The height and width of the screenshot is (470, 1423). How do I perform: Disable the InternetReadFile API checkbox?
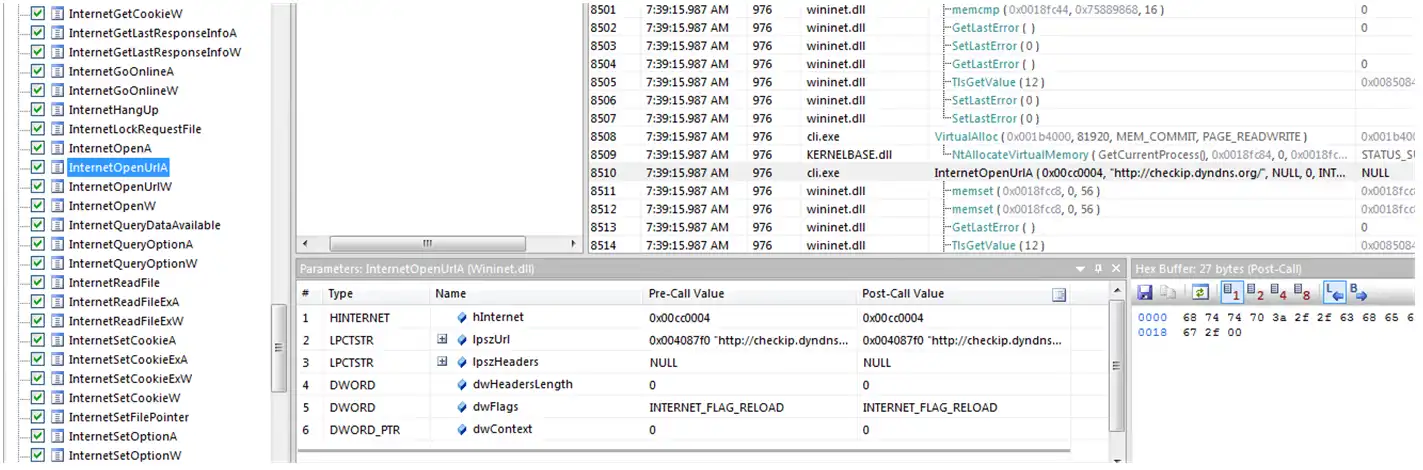click(x=38, y=283)
